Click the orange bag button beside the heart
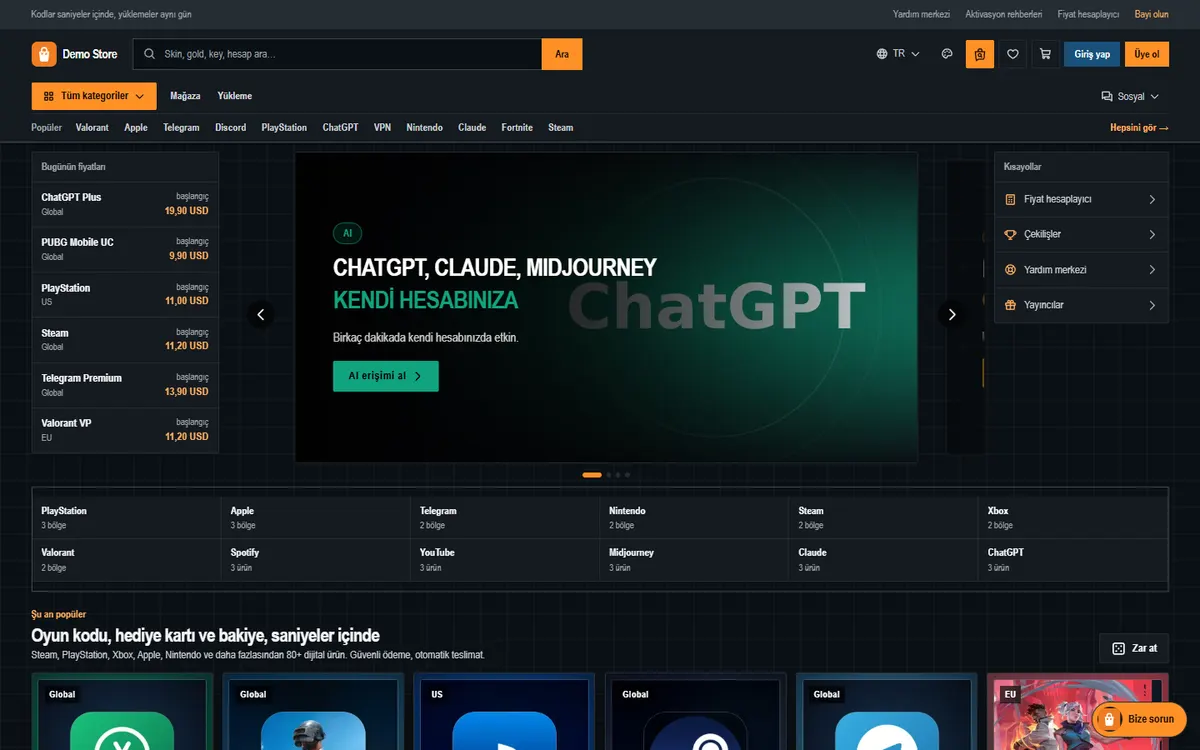 (980, 54)
